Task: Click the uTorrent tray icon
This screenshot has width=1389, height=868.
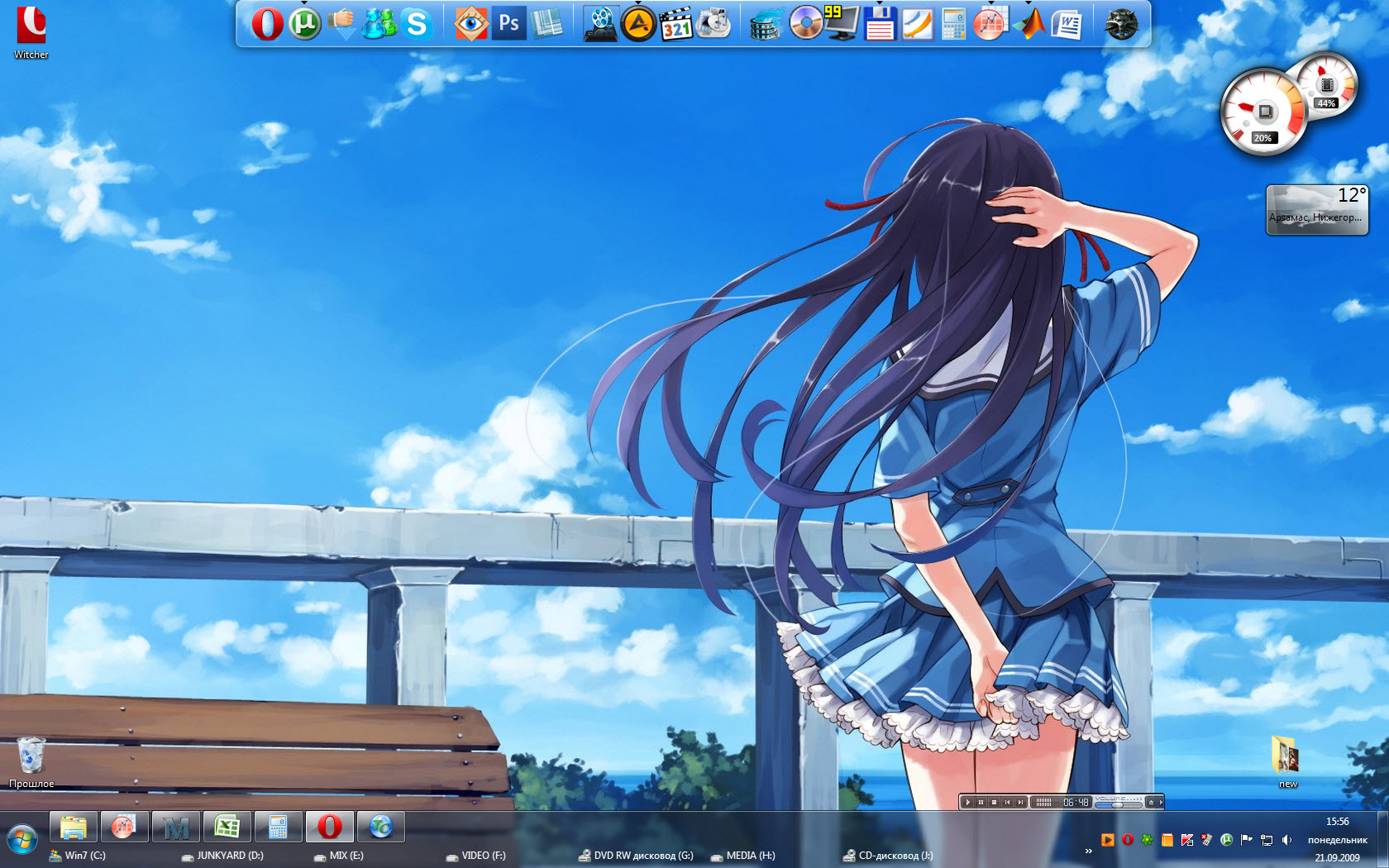Action: pyautogui.click(x=1227, y=840)
